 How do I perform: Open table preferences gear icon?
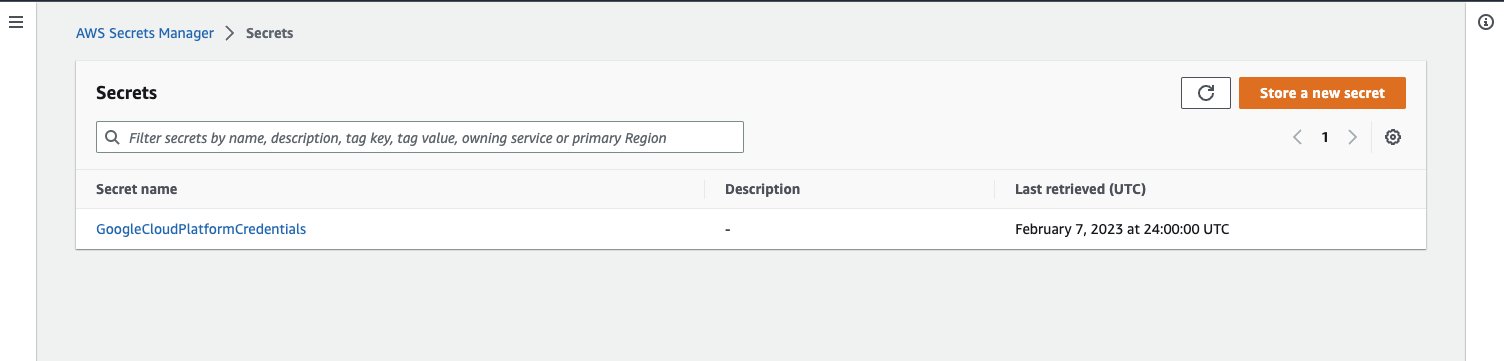[x=1392, y=138]
